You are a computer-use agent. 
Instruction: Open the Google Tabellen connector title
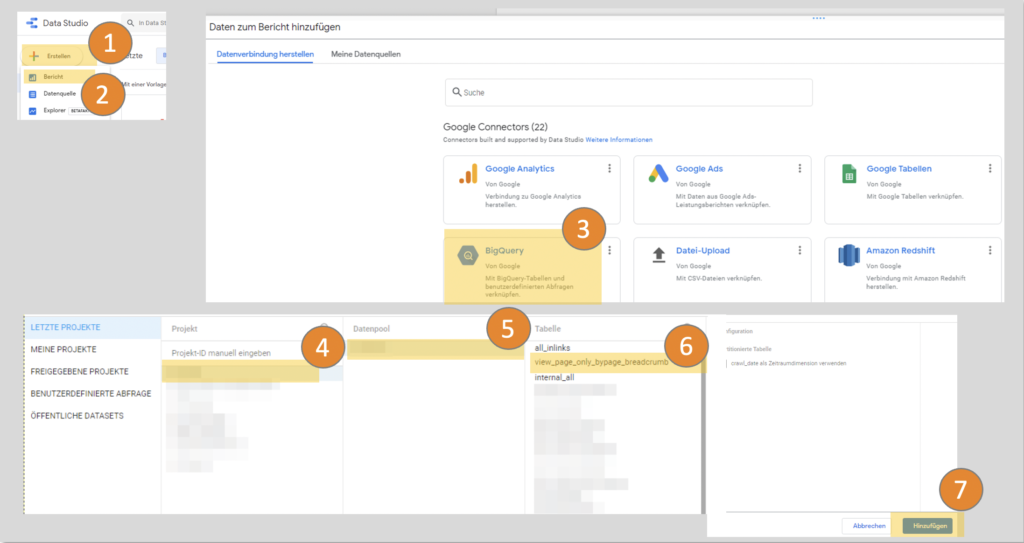click(899, 169)
